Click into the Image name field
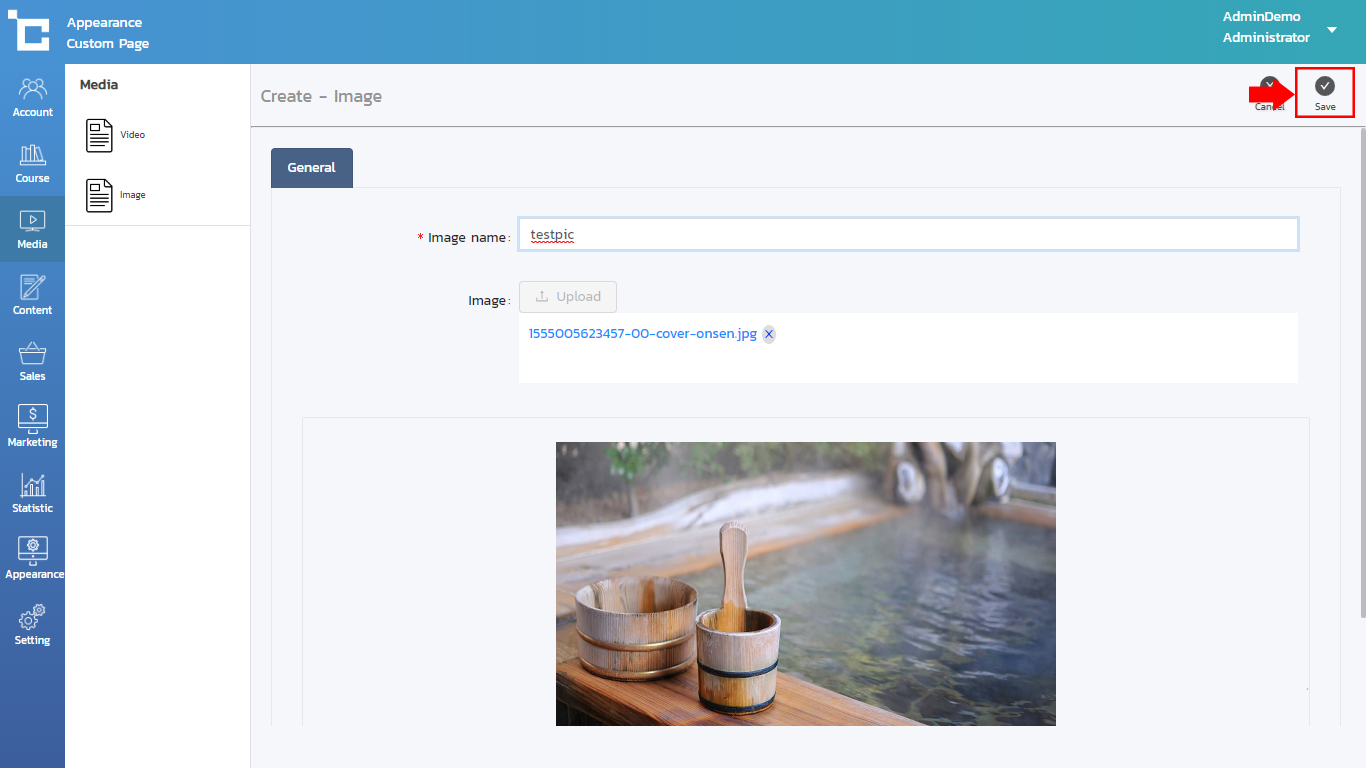Viewport: 1366px width, 768px height. pyautogui.click(x=907, y=235)
